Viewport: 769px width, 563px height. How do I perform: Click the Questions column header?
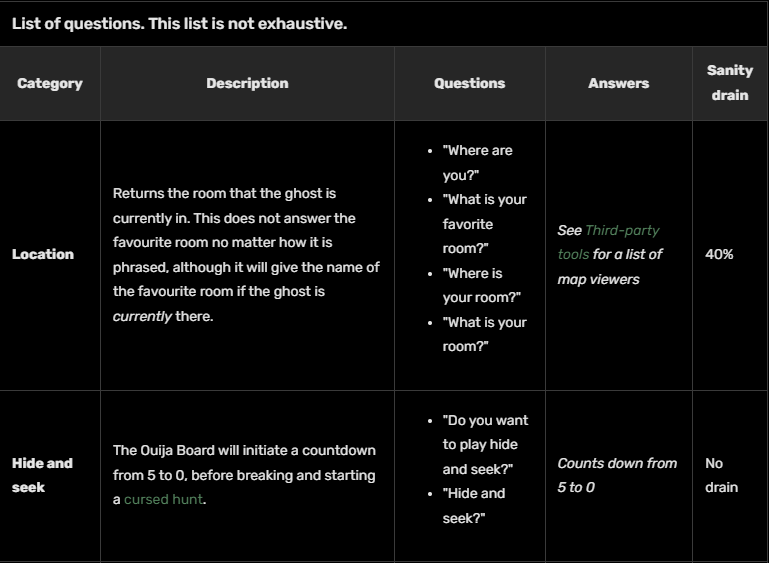tap(469, 84)
